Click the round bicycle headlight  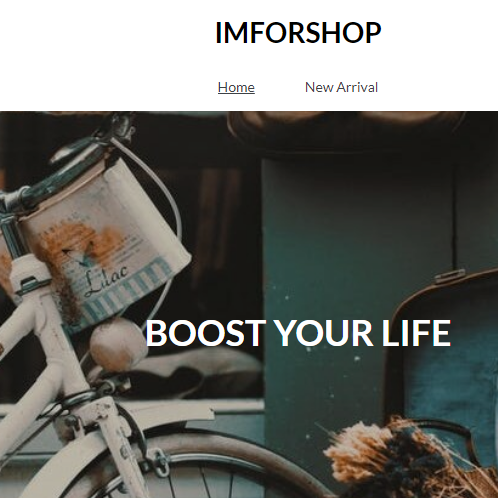(117, 345)
